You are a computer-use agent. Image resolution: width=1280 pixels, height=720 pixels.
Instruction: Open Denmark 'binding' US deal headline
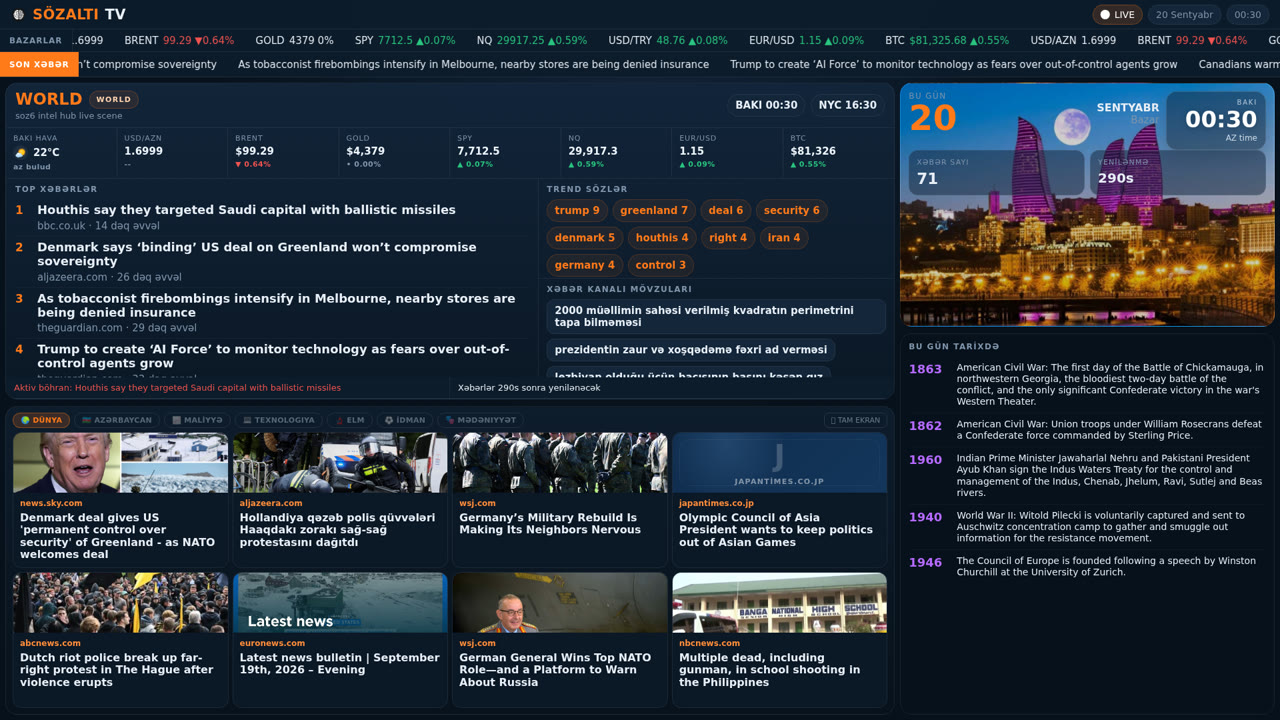click(257, 254)
